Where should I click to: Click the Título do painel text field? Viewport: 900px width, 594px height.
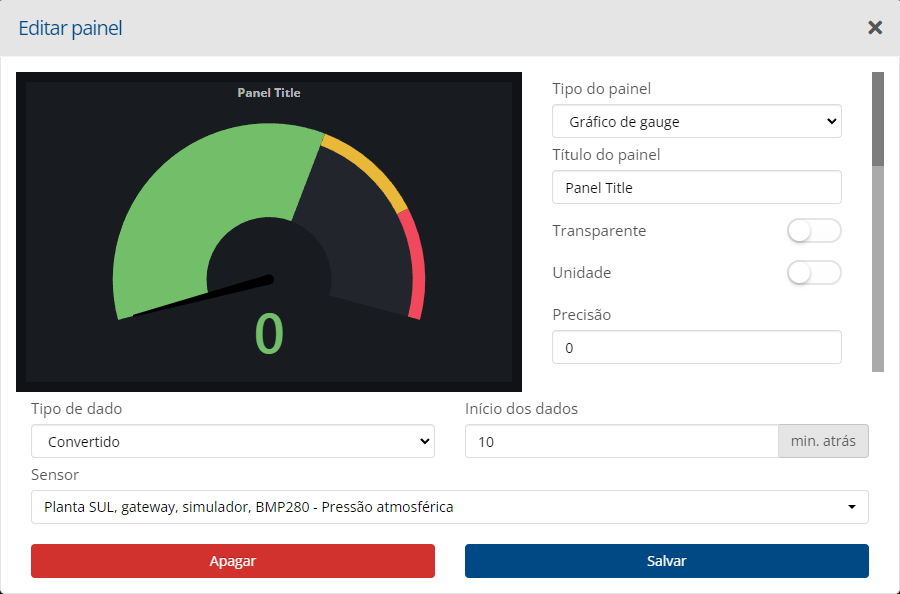click(696, 188)
